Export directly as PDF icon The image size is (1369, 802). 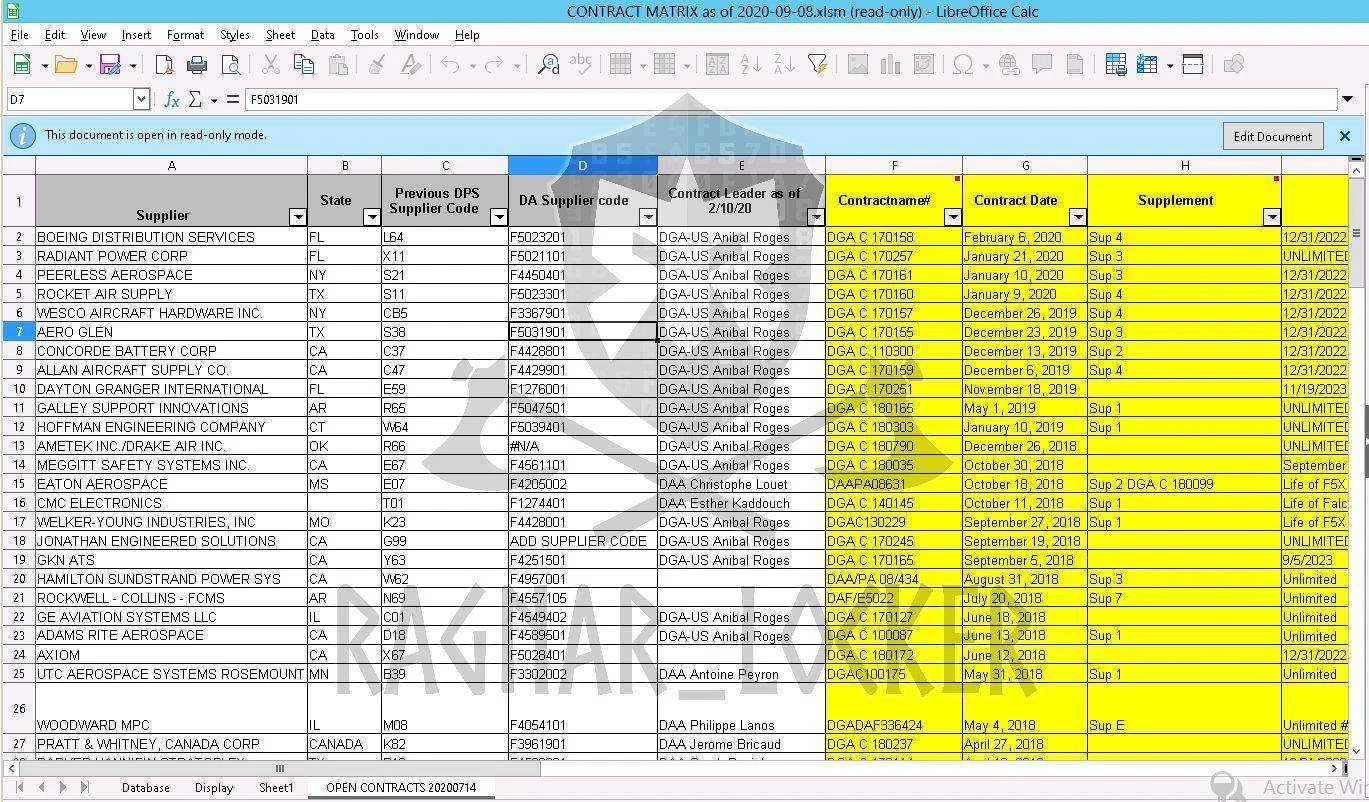pos(164,65)
